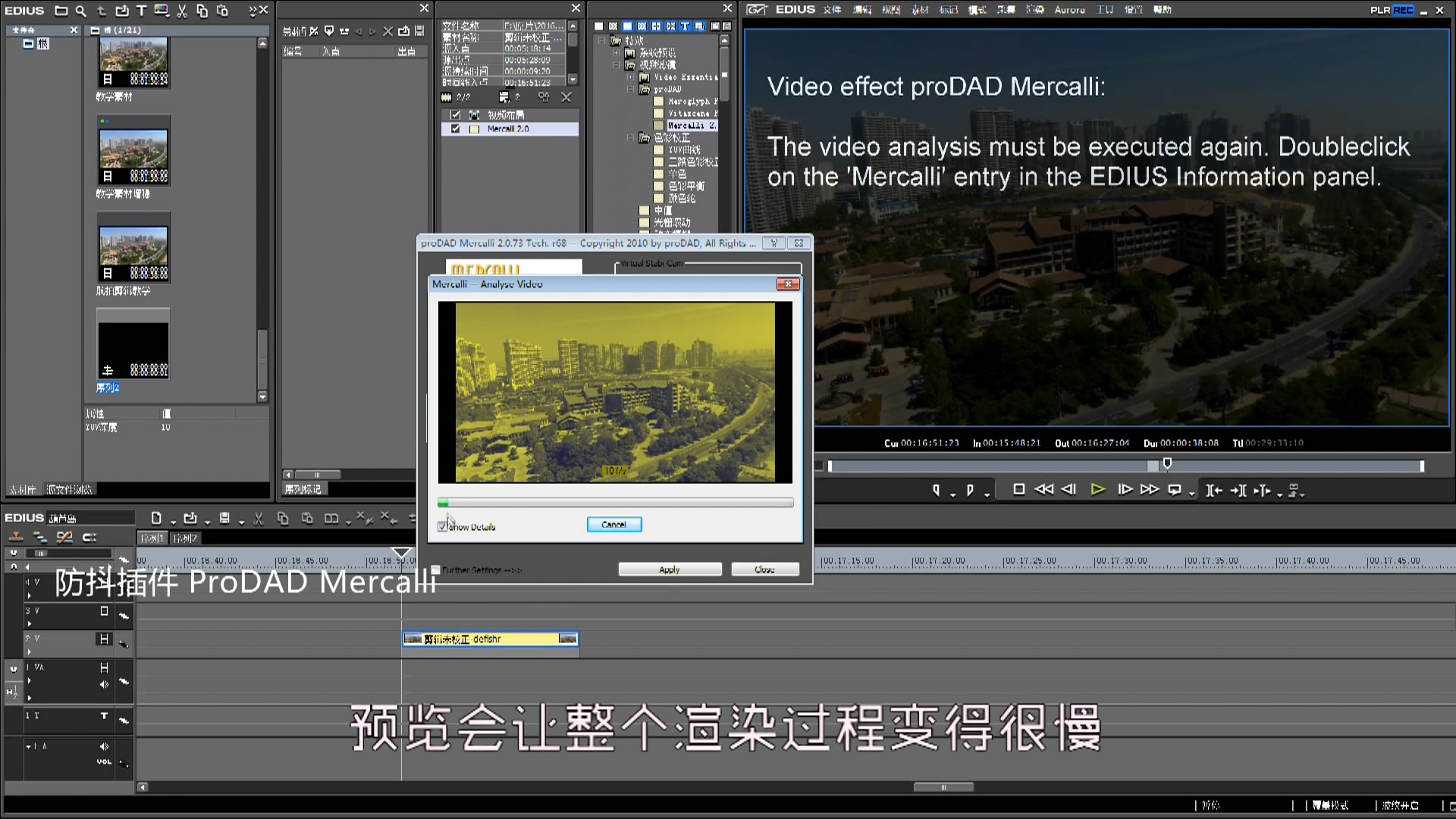The height and width of the screenshot is (819, 1456).
Task: Click the player position slider bar
Action: 986,466
